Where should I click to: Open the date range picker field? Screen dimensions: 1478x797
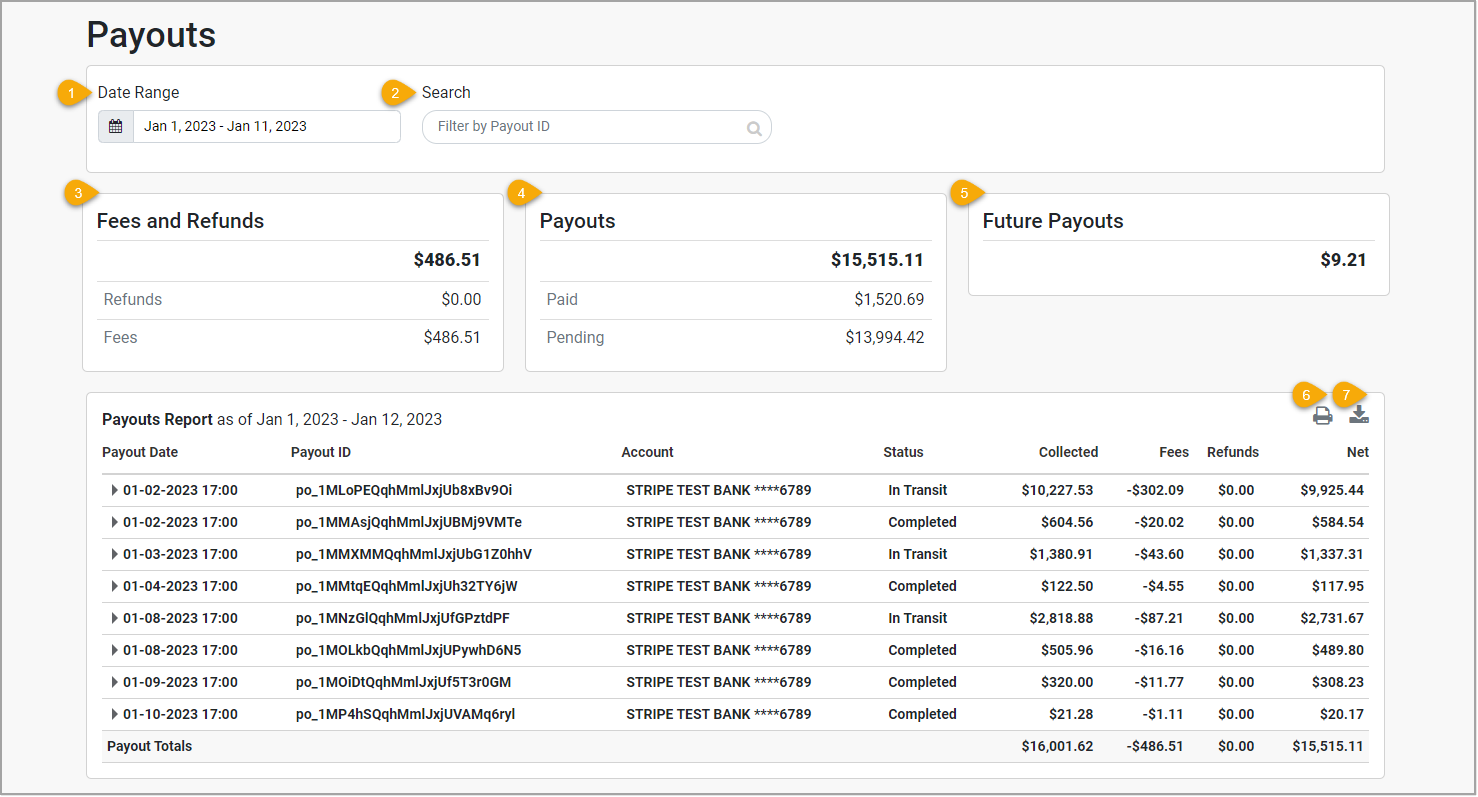tap(267, 126)
